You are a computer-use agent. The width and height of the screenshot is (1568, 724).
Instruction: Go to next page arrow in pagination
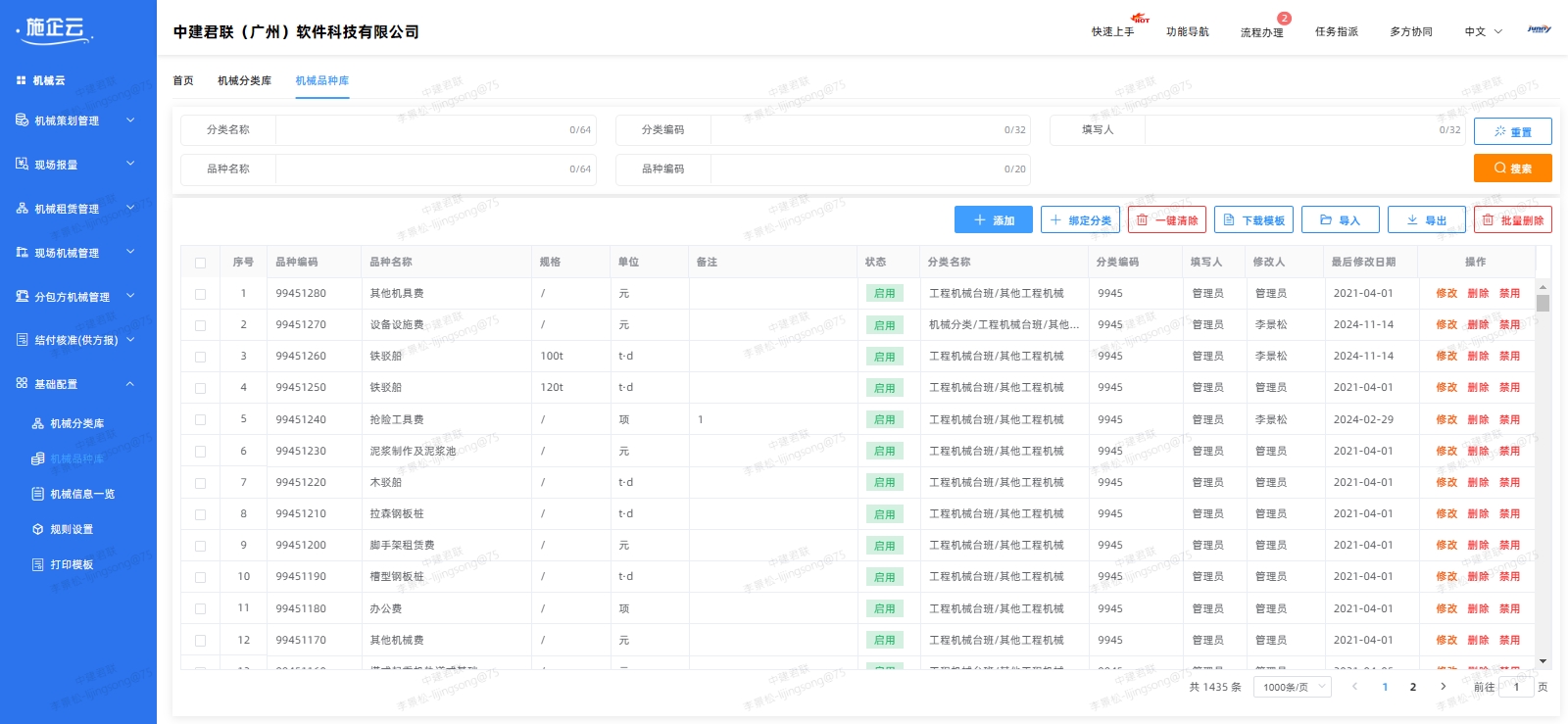[x=1443, y=687]
